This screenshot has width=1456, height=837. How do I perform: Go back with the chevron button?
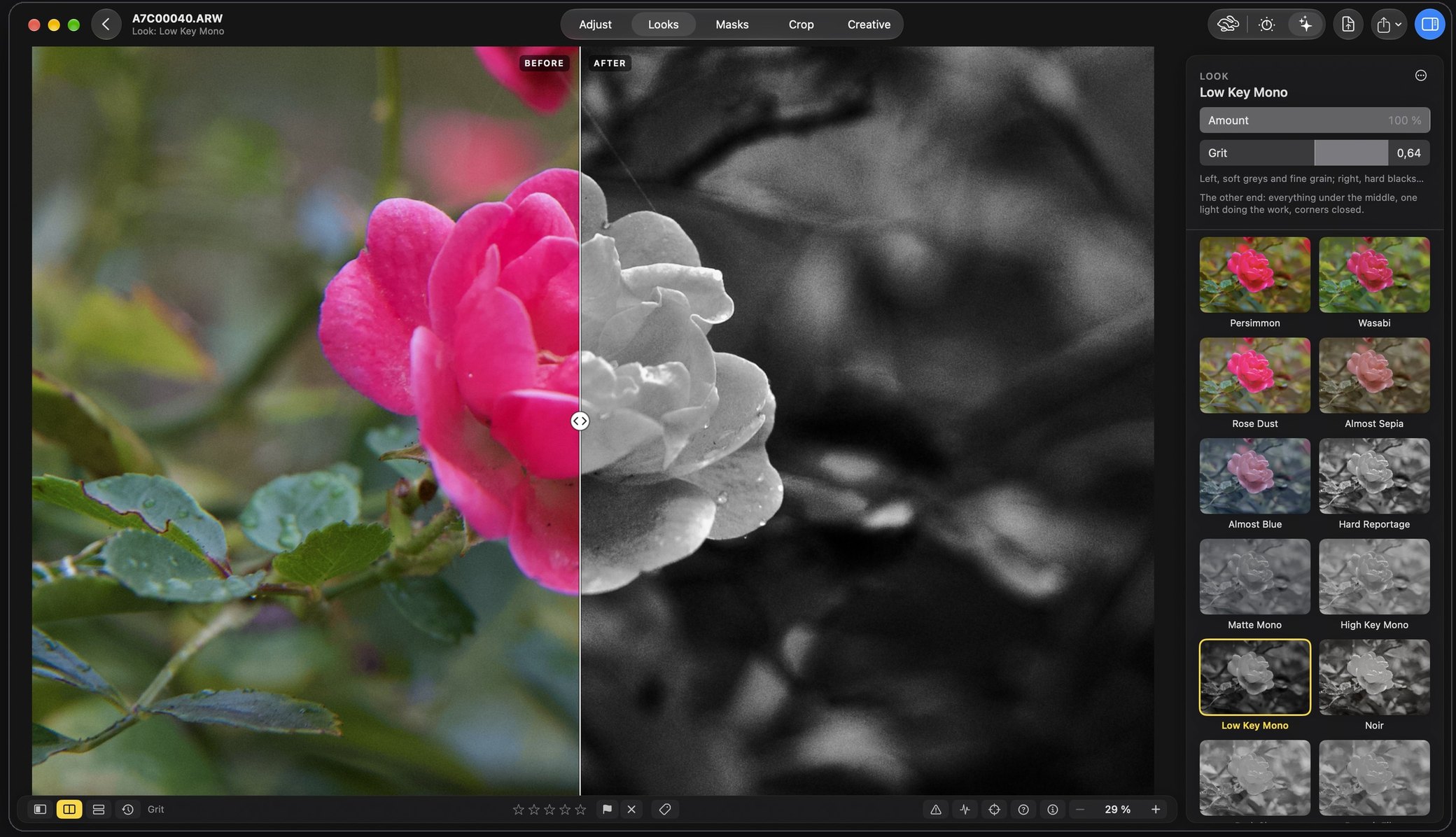click(106, 24)
